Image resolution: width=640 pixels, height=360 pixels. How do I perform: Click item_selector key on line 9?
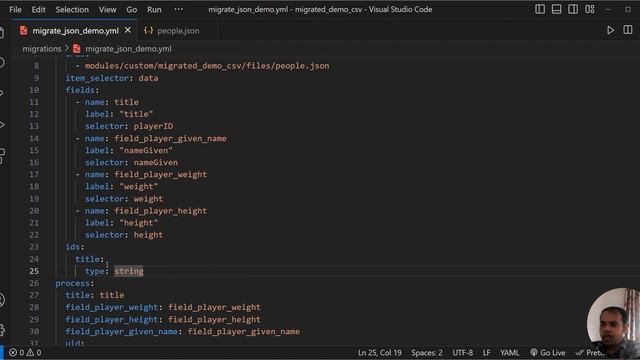(x=97, y=78)
